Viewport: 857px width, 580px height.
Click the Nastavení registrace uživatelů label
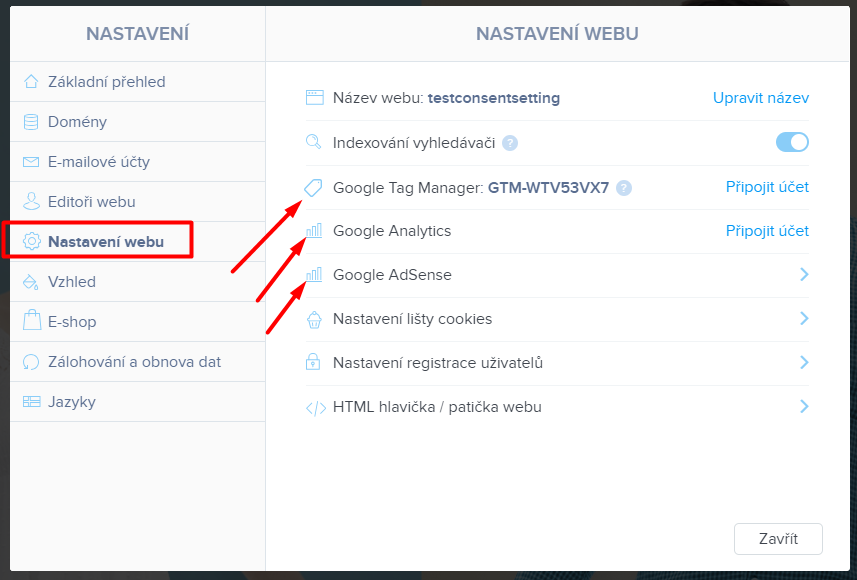437,362
